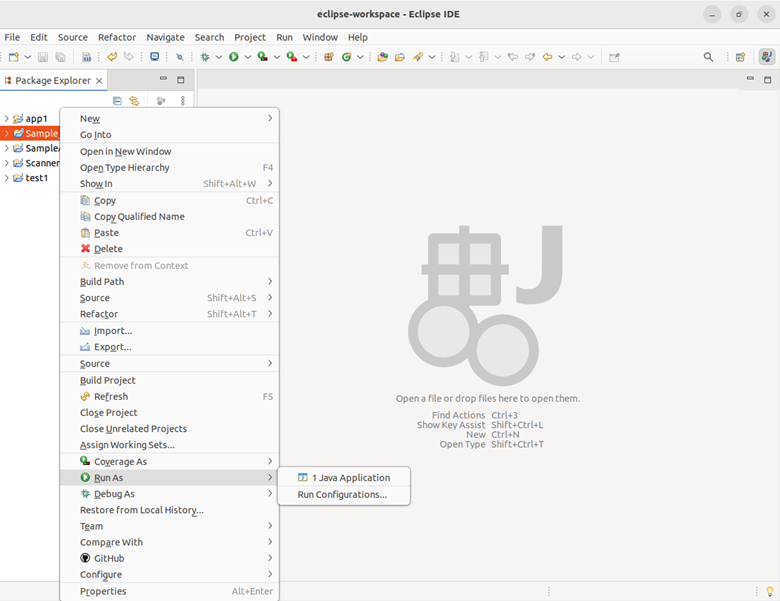Image resolution: width=780 pixels, height=601 pixels.
Task: Expand the test1 project tree node
Action: 6,178
